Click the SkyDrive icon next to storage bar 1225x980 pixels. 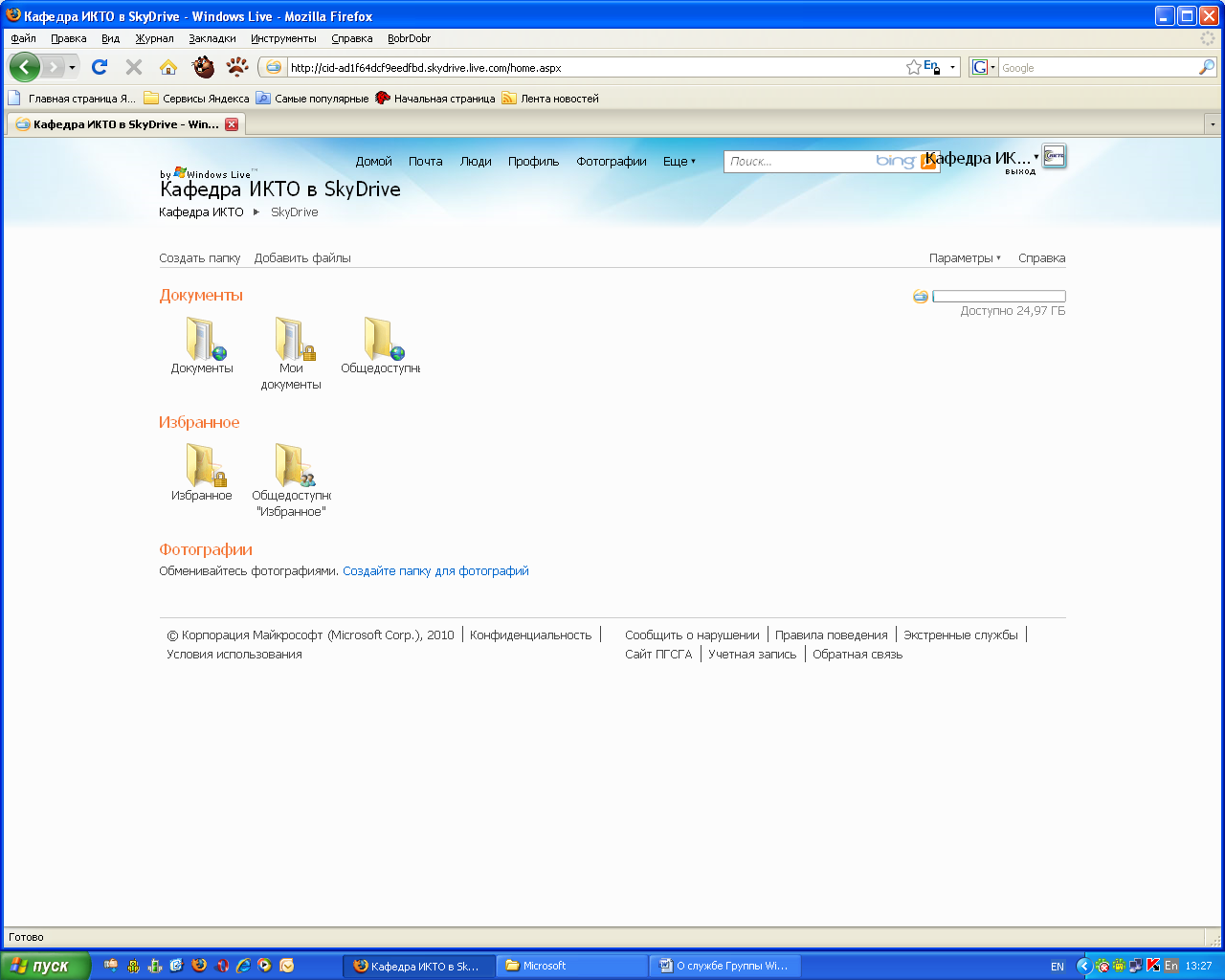coord(921,297)
